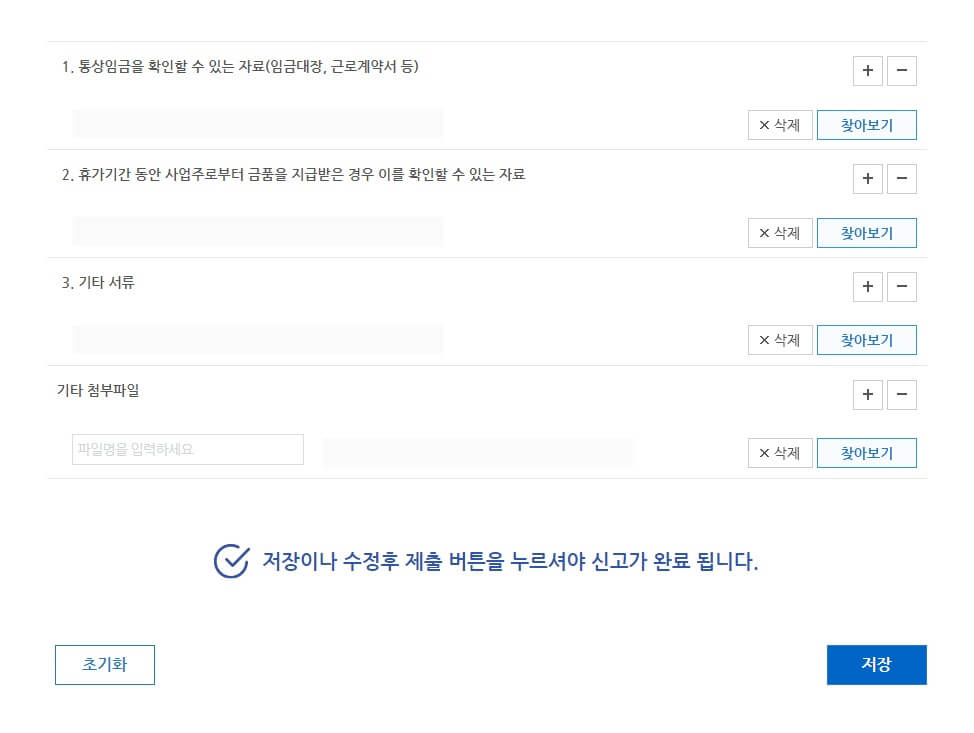Viewport: 974px width, 733px height.
Task: Remove a file row for 휴가기간 금품 자료
Action: [x=901, y=179]
